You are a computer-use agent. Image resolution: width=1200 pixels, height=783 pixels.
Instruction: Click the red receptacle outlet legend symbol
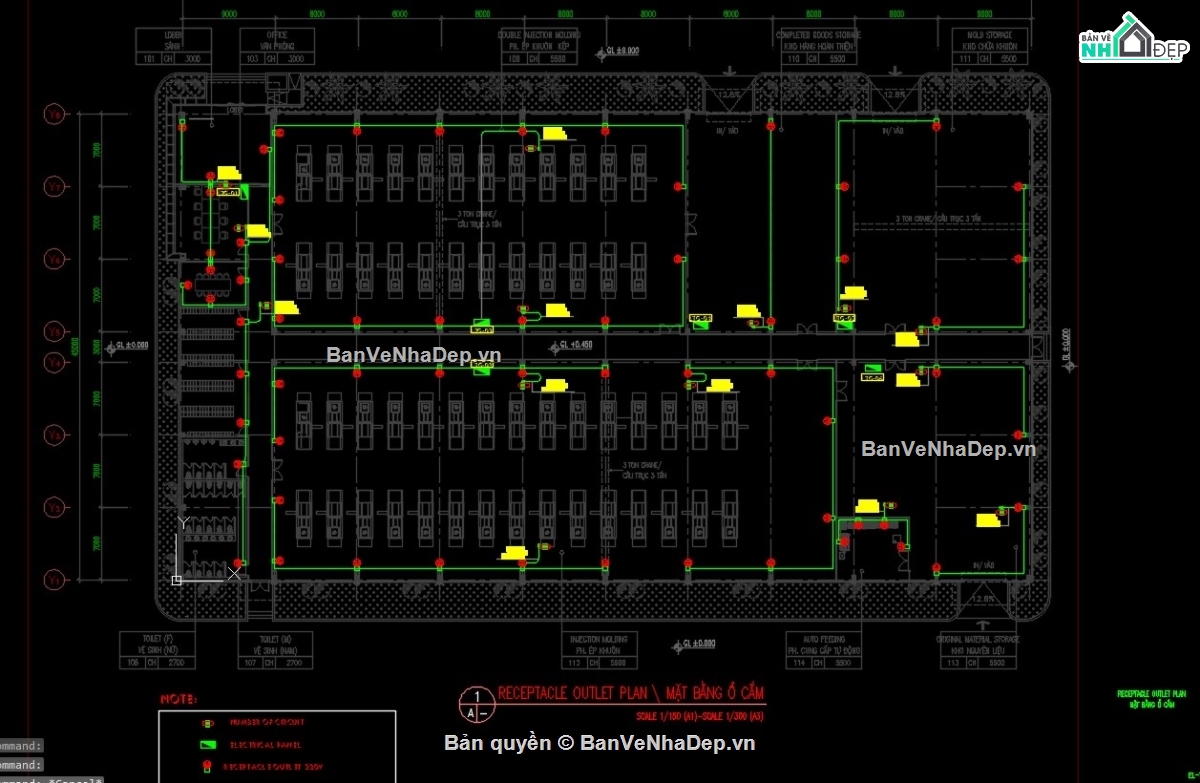click(208, 766)
